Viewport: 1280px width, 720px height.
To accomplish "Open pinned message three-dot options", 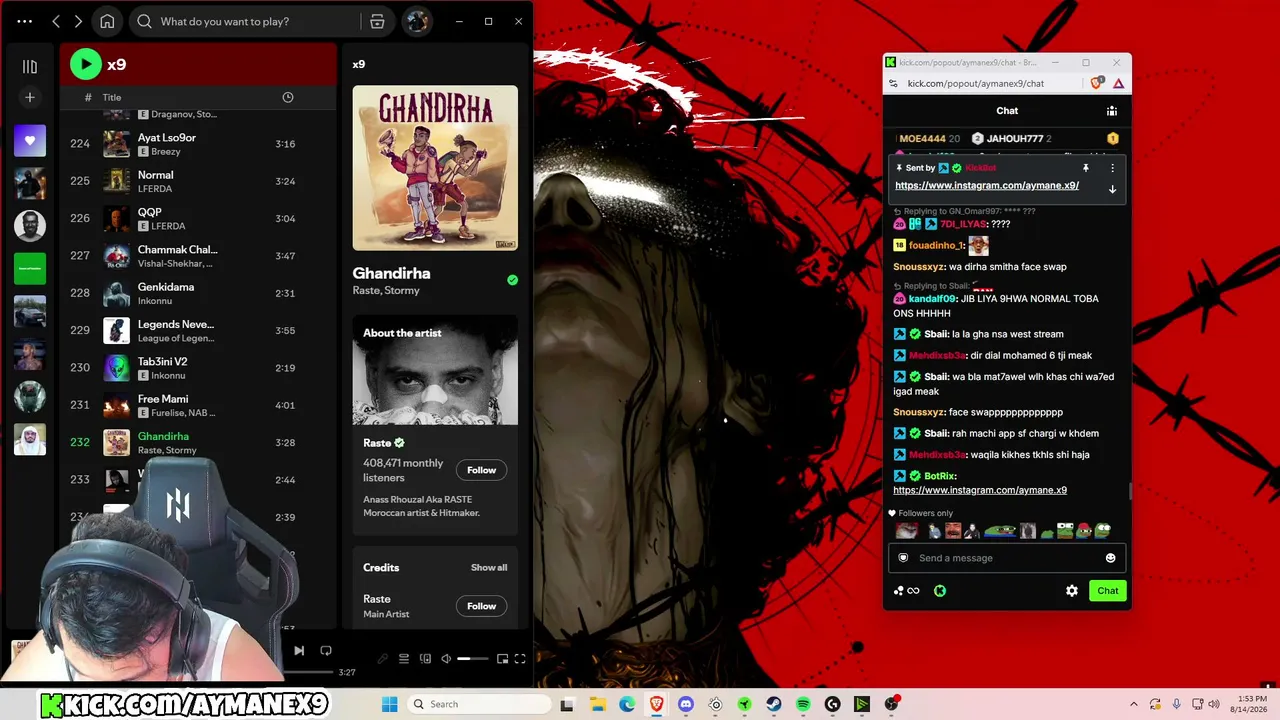I will 1112,168.
